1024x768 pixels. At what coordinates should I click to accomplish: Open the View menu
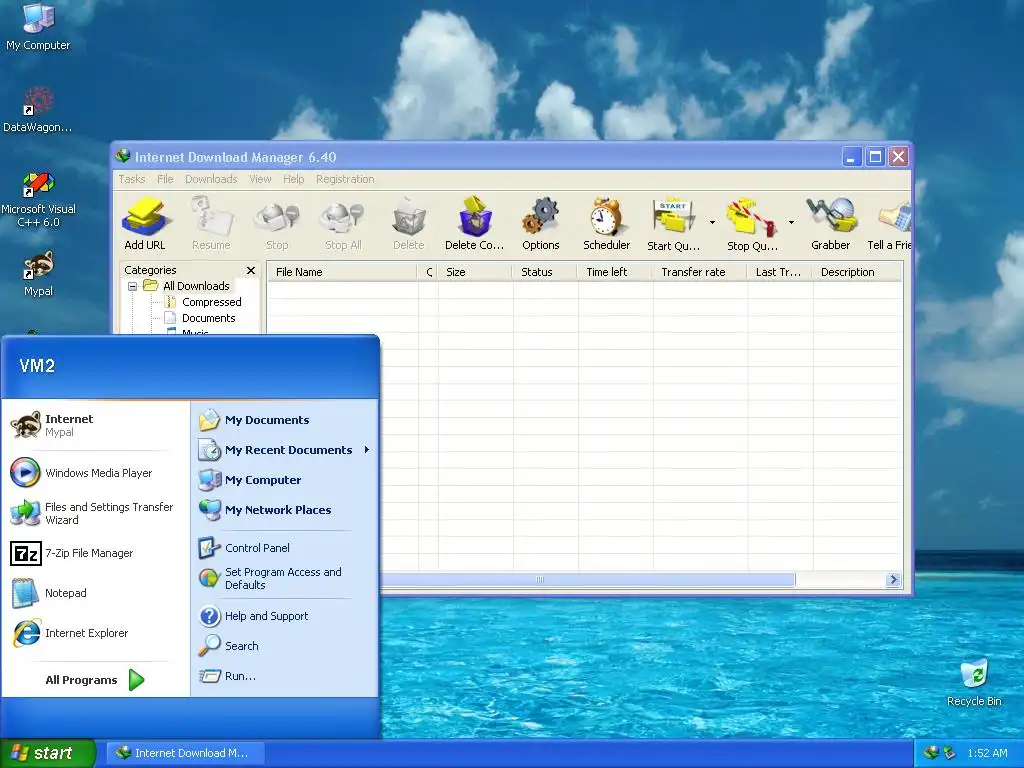[x=260, y=179]
